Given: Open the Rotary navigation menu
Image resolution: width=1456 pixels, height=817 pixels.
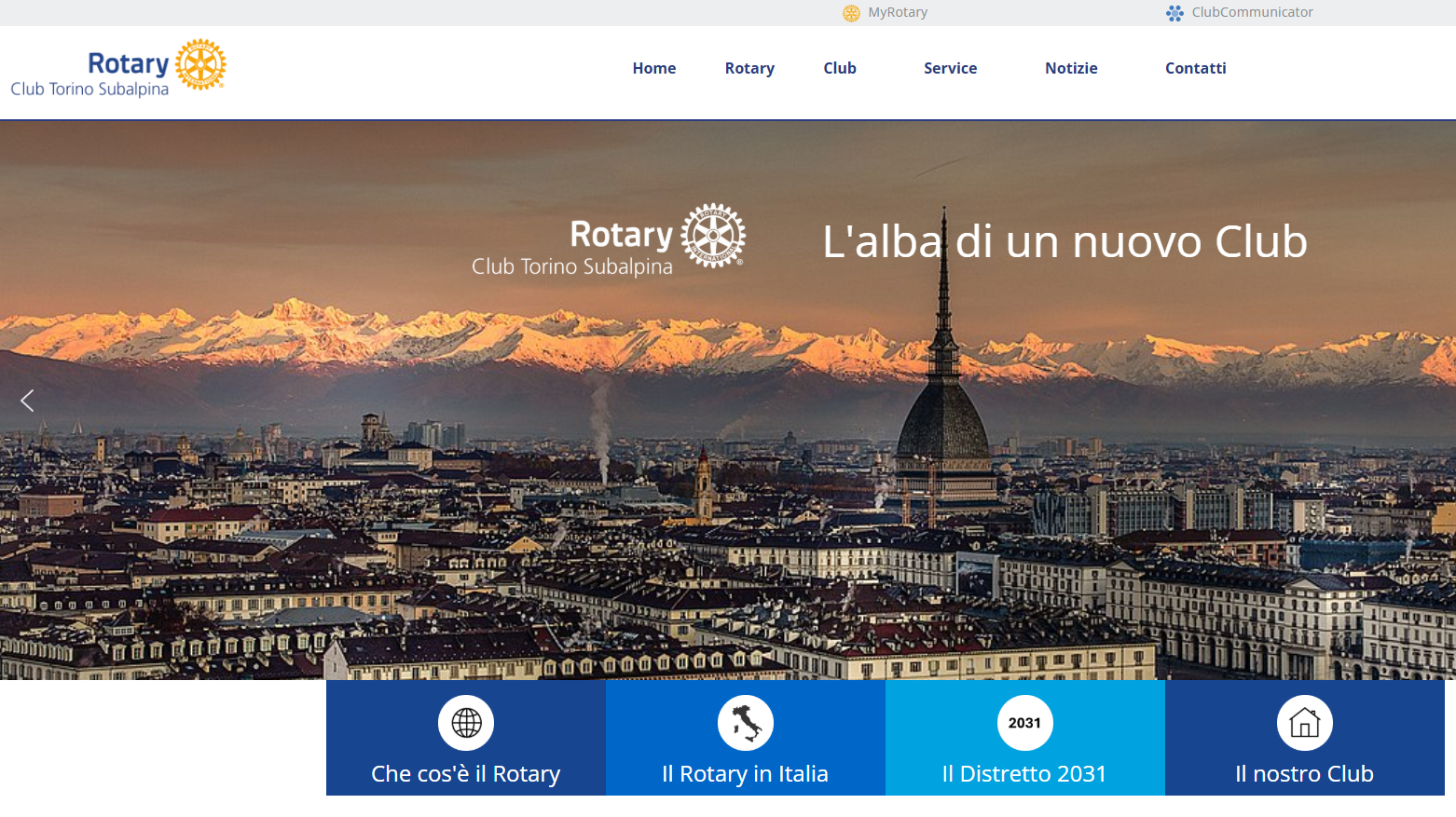Looking at the screenshot, I should pyautogui.click(x=749, y=68).
